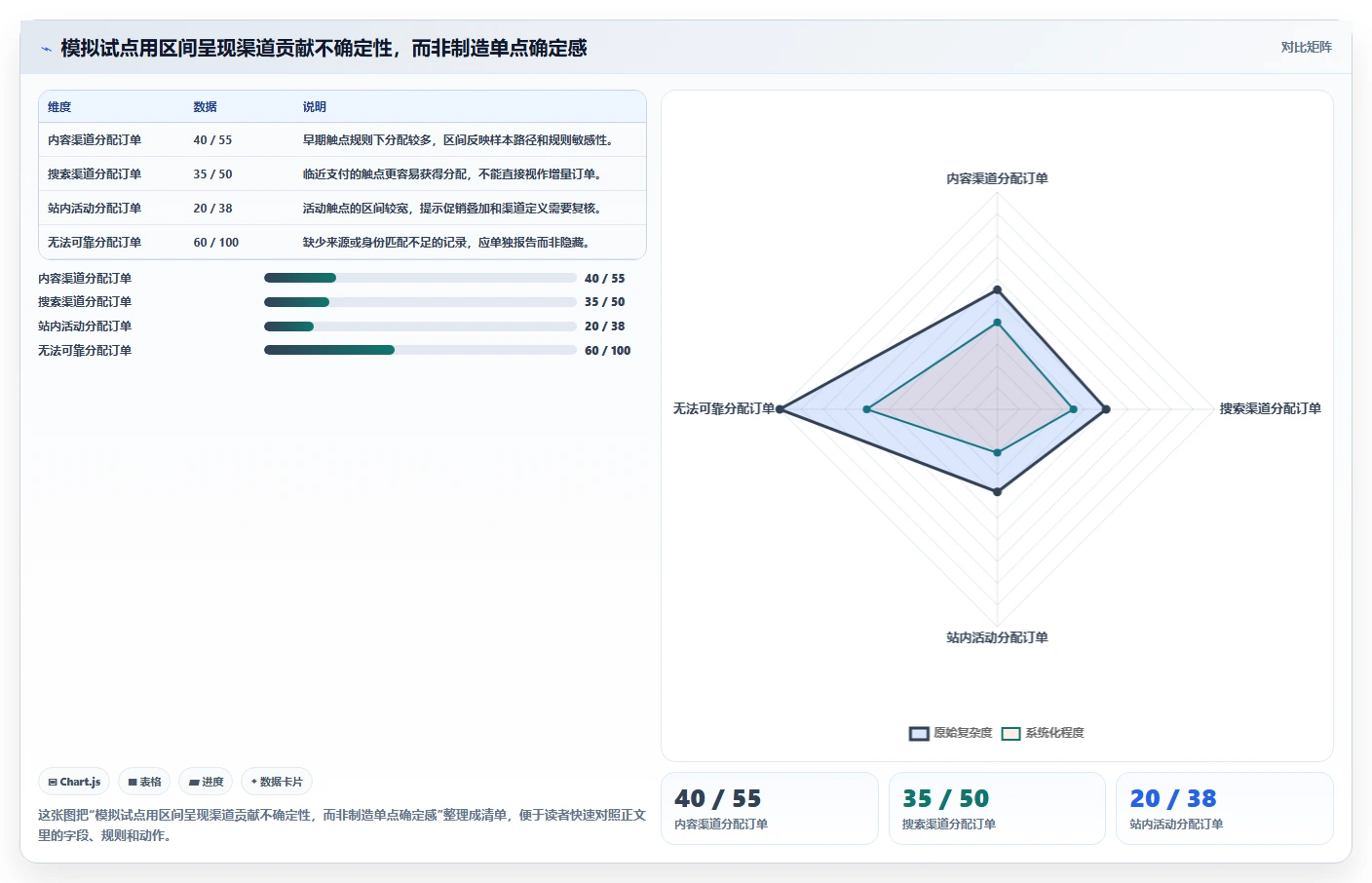Select table cell 内容渠道分配订单
Image resolution: width=1372 pixels, height=883 pixels.
pos(95,140)
